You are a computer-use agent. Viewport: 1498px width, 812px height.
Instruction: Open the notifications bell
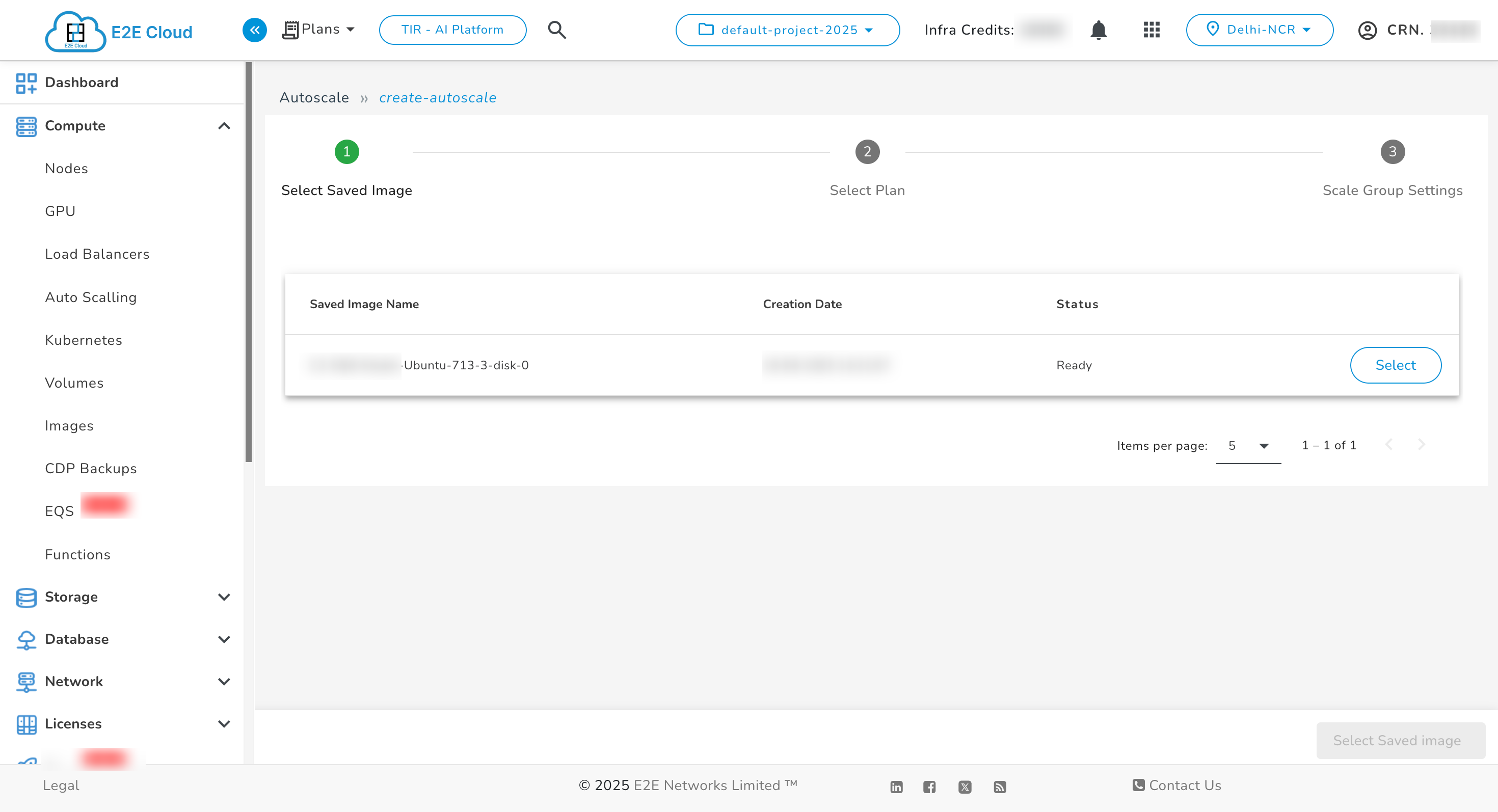point(1098,30)
